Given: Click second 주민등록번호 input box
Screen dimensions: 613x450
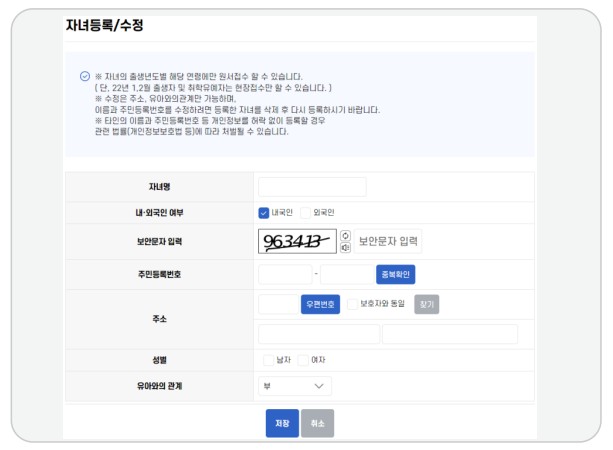Looking at the screenshot, I should (348, 274).
